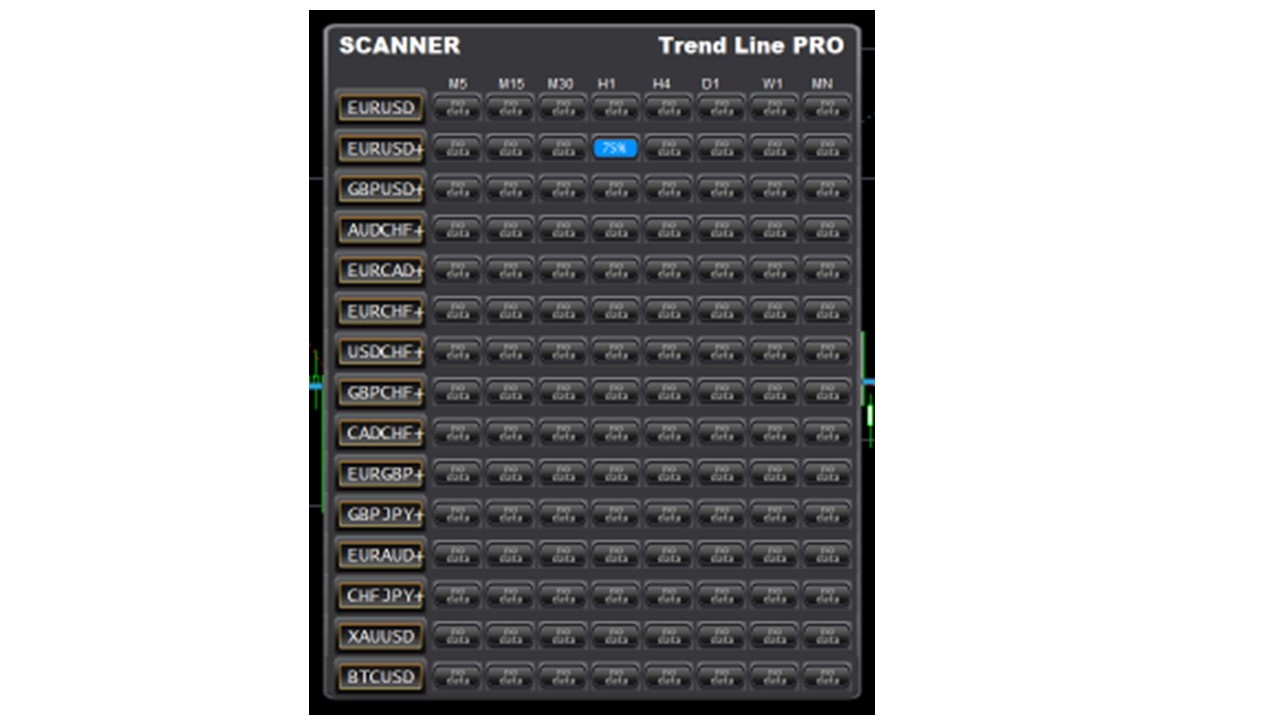Click the Trend Line PRO title text
Screen dimensions: 1280x720
[x=751, y=46]
